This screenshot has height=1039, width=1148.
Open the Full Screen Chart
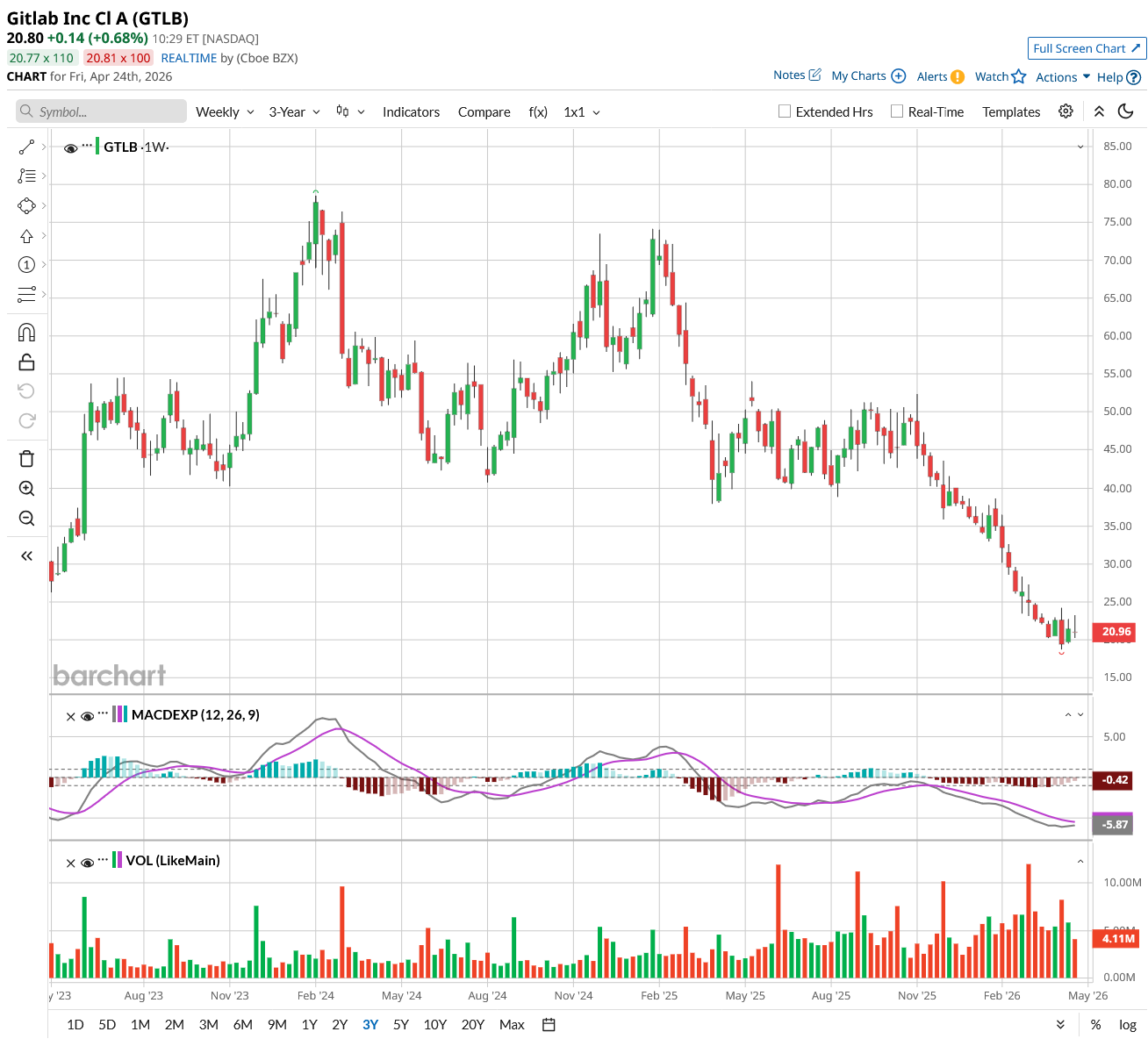pos(1087,48)
